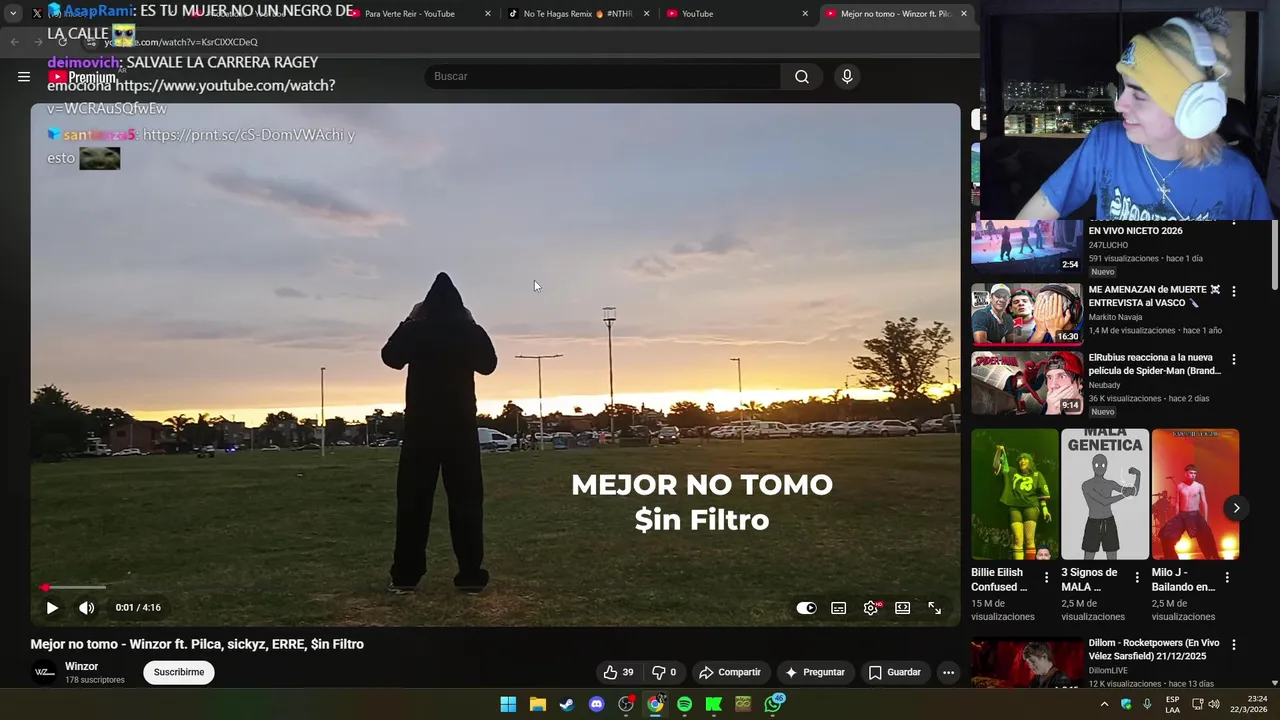Activate voice search microphone
The height and width of the screenshot is (720, 1280).
pos(847,77)
